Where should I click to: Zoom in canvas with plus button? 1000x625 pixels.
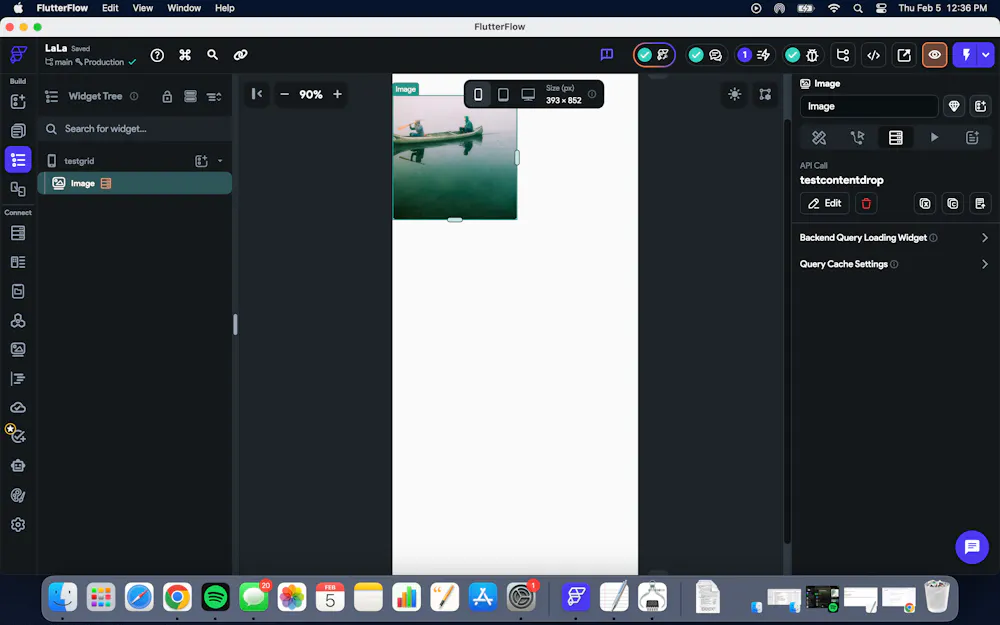(337, 94)
